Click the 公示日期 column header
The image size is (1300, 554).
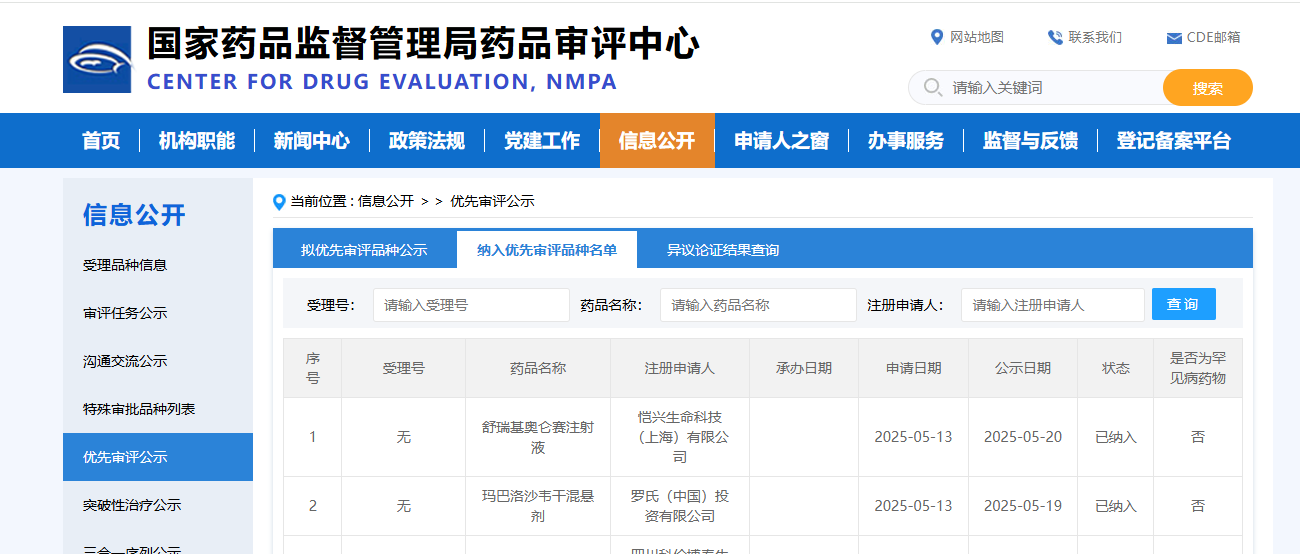pyautogui.click(x=1023, y=368)
